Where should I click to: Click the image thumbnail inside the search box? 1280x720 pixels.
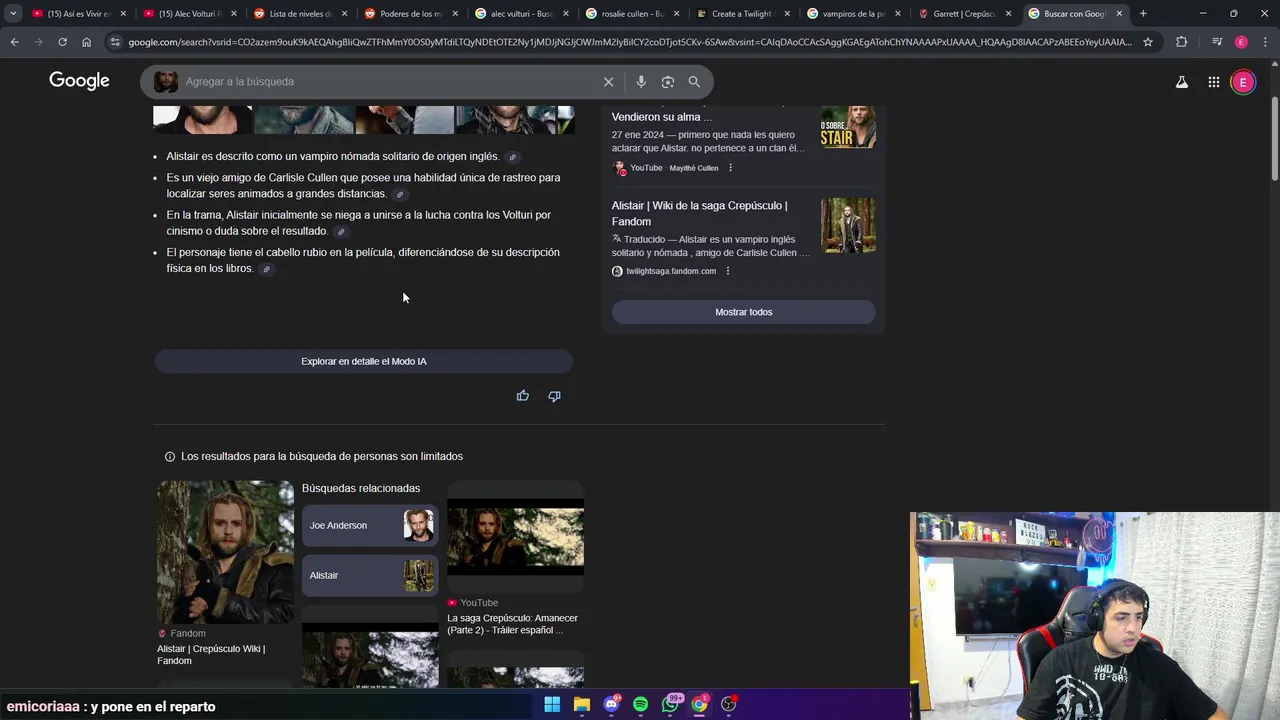click(x=166, y=82)
